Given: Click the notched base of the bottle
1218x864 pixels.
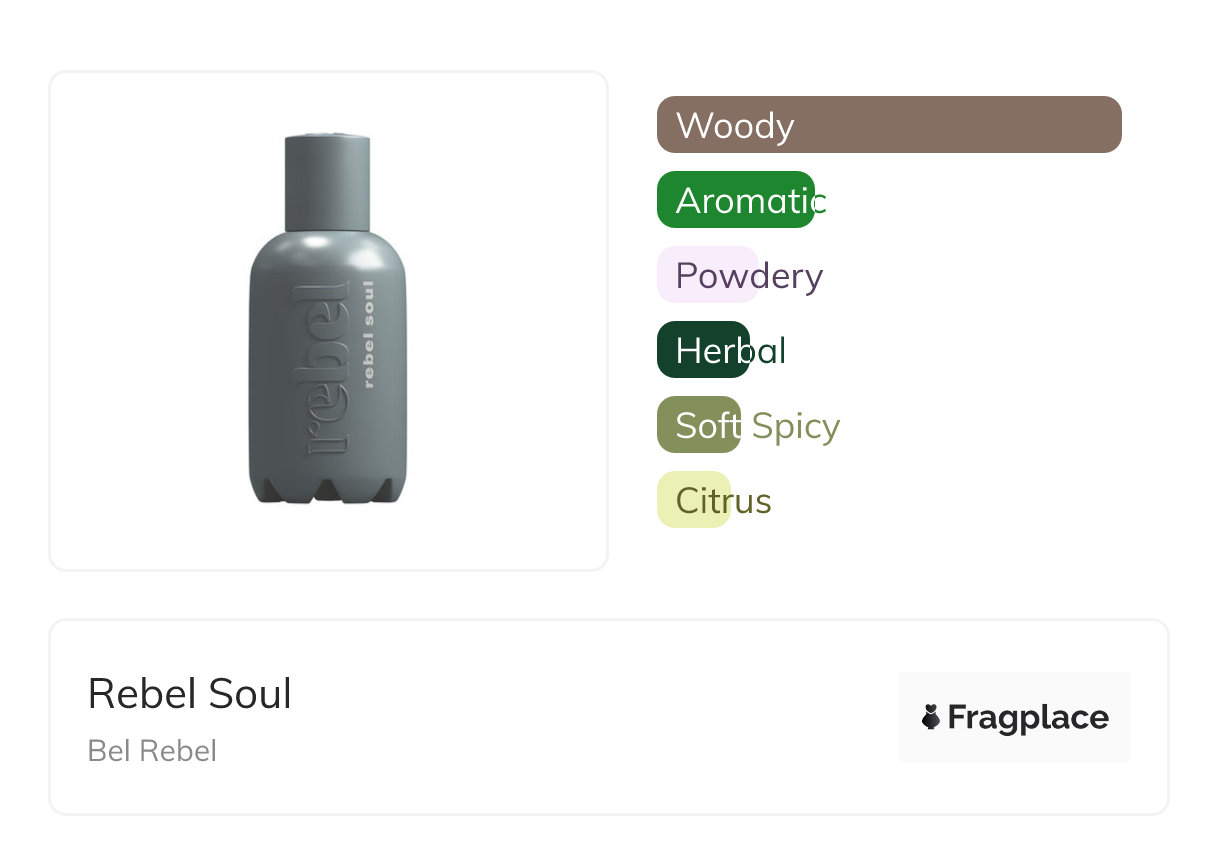Looking at the screenshot, I should pos(326,488).
